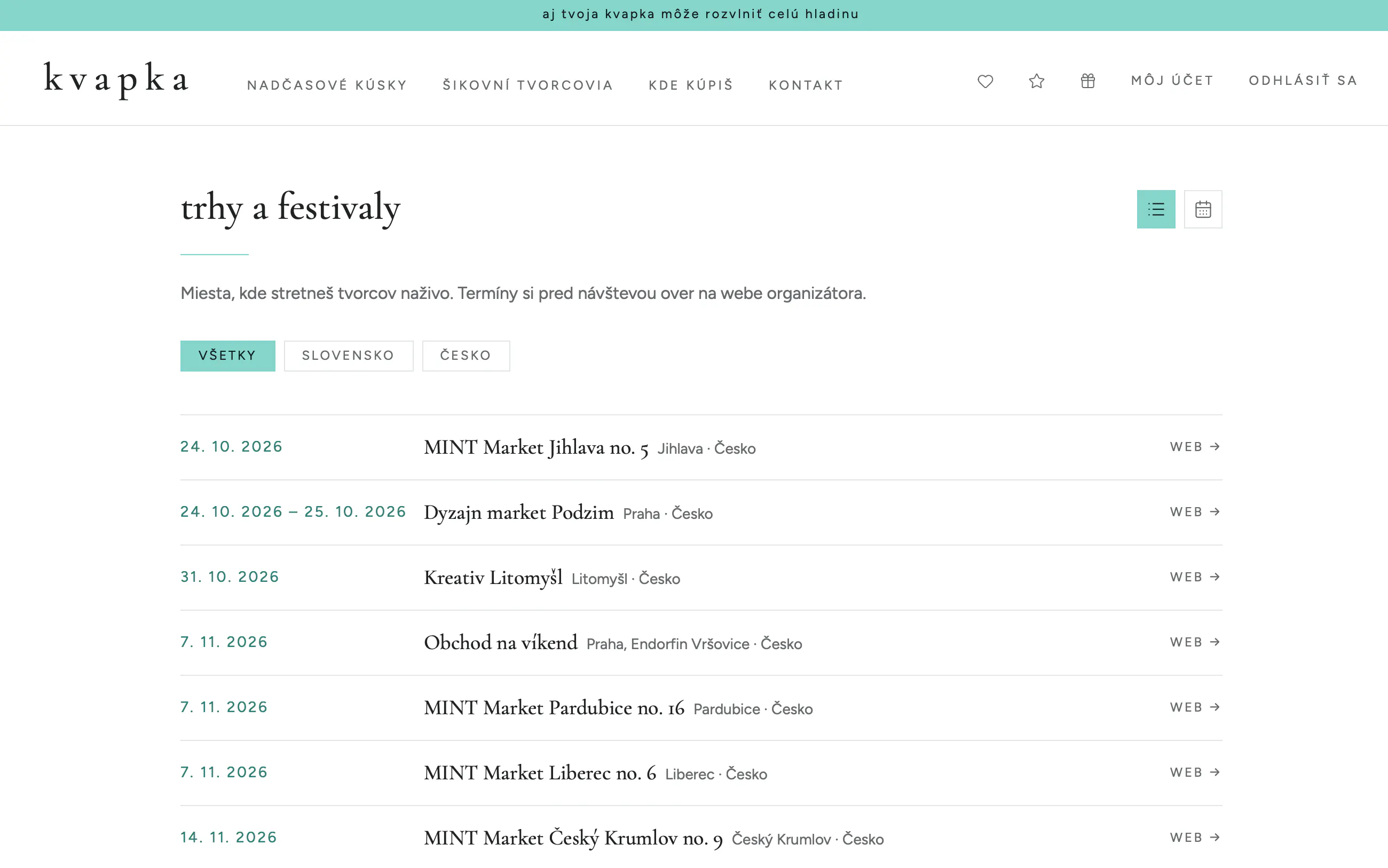1388x868 pixels.
Task: Click Kreativ Litomyšl event title
Action: pyautogui.click(x=493, y=578)
